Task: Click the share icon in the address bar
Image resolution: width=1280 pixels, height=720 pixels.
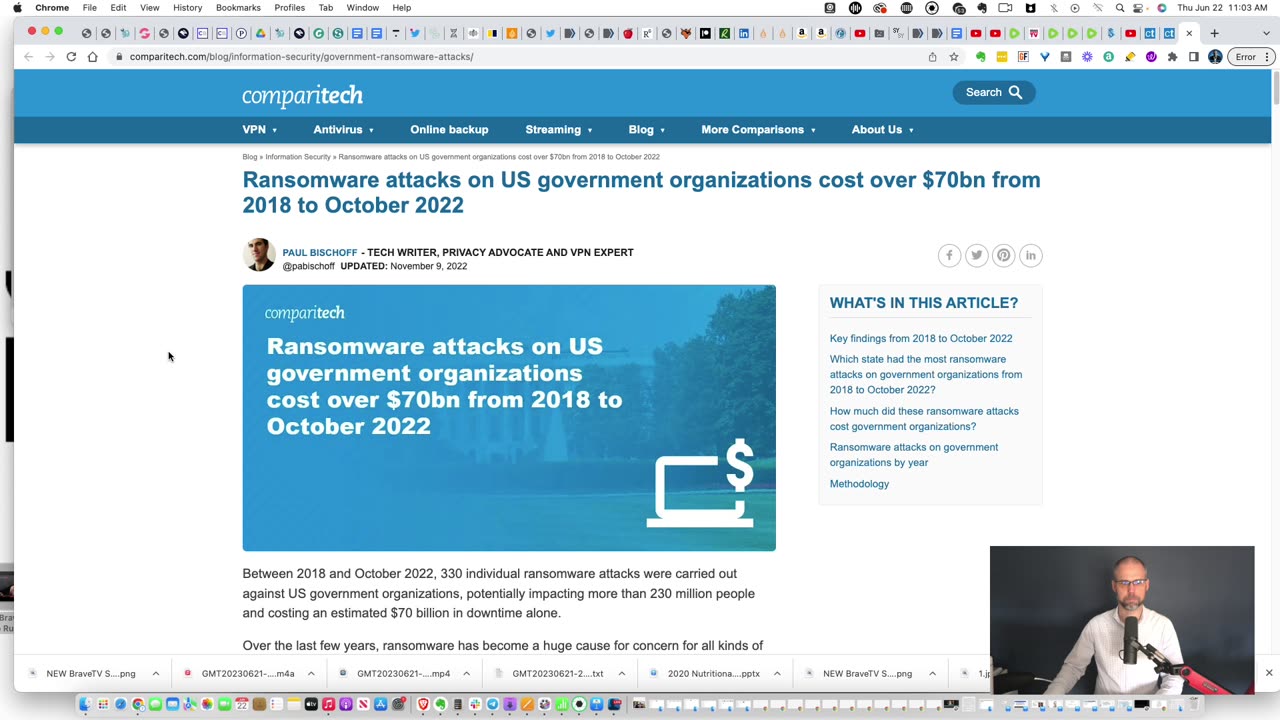Action: (x=932, y=57)
